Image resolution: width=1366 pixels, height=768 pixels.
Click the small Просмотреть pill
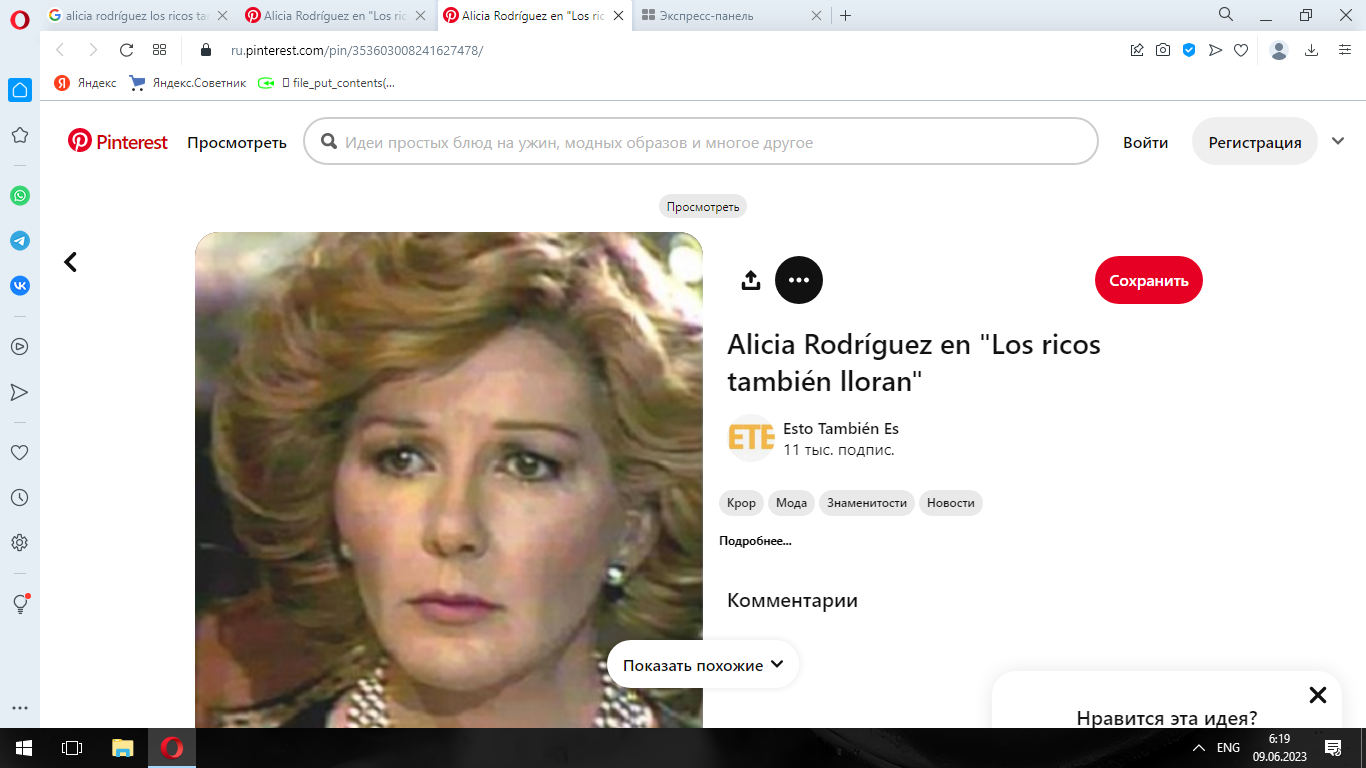(x=703, y=206)
